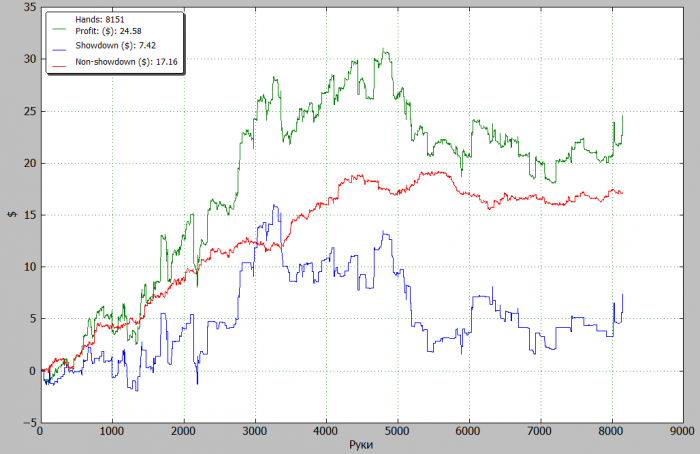Click the 'Profit: ($): 24.58' legend entry
This screenshot has width=700, height=454.
(108, 31)
